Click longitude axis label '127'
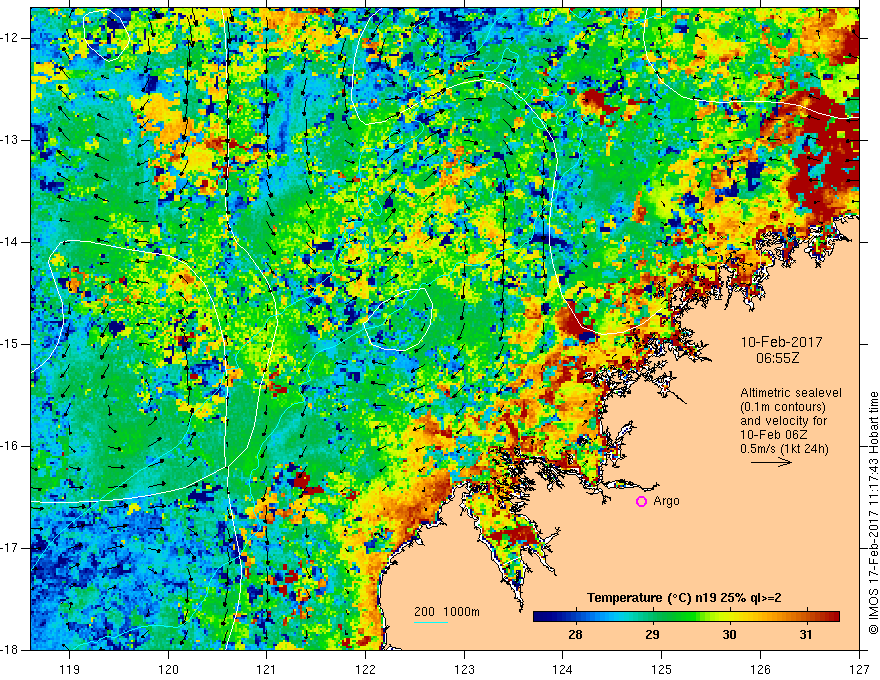880x680 pixels. tap(859, 670)
